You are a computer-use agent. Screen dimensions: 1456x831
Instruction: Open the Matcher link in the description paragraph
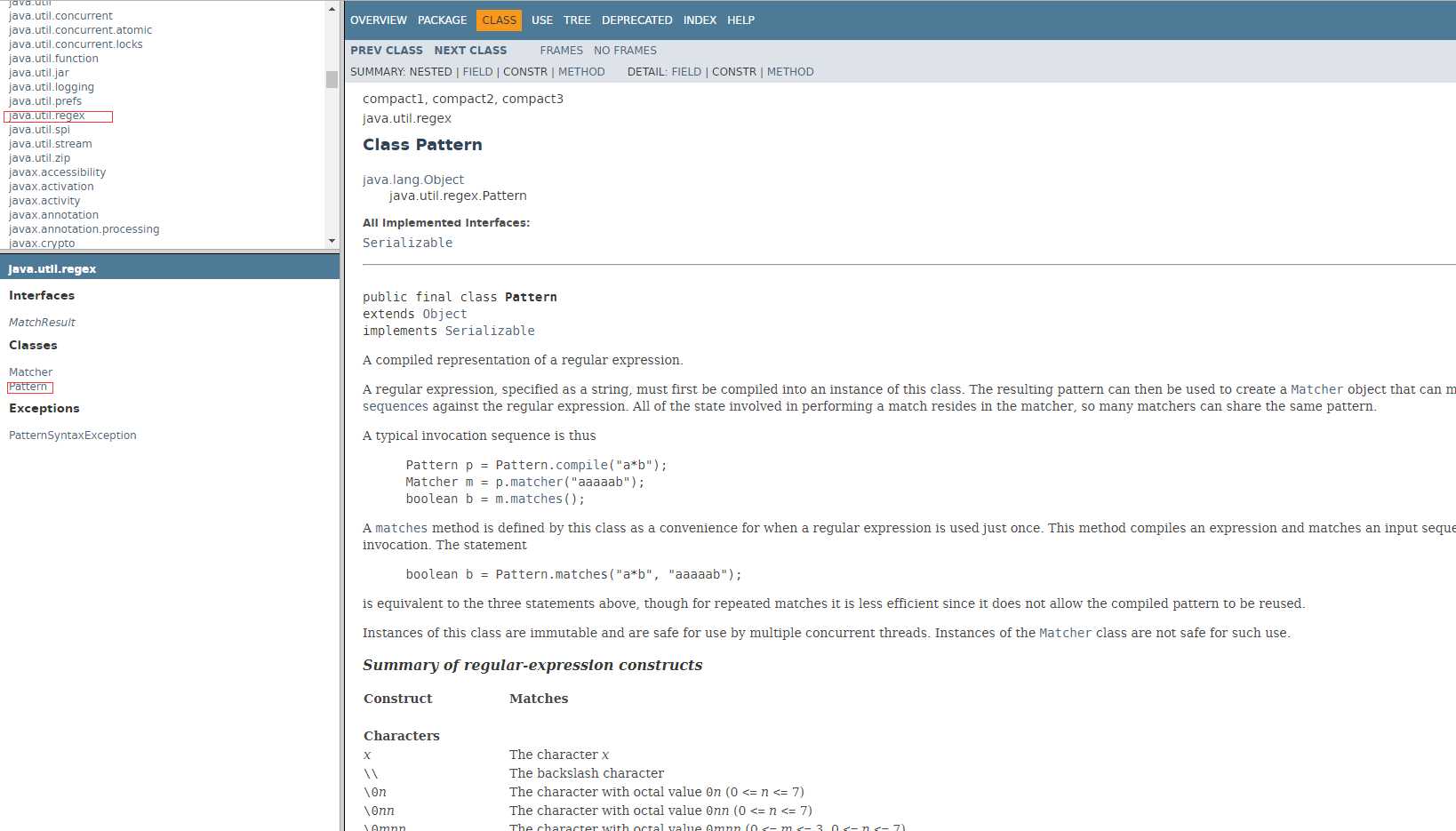pyautogui.click(x=1316, y=389)
